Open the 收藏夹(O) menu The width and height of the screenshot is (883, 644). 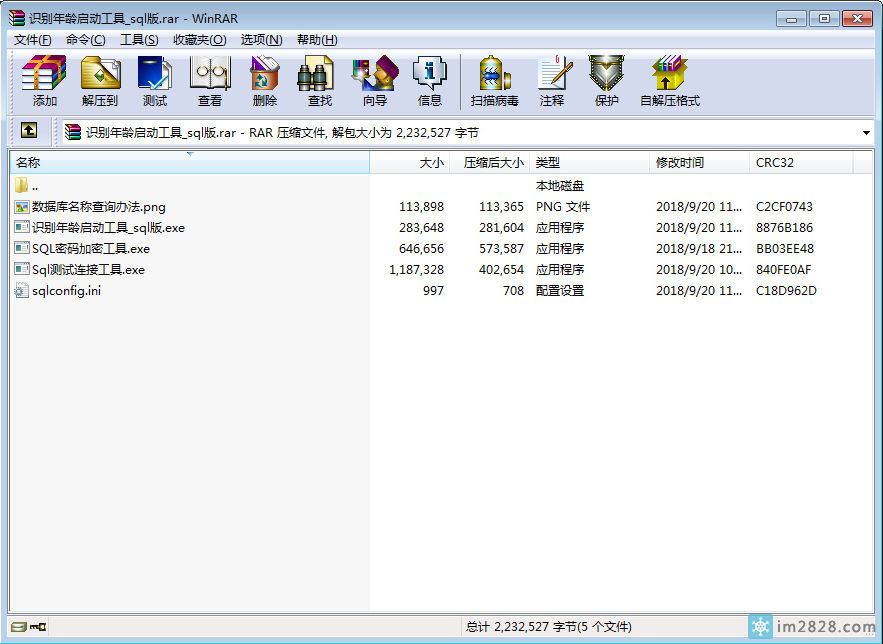point(199,40)
